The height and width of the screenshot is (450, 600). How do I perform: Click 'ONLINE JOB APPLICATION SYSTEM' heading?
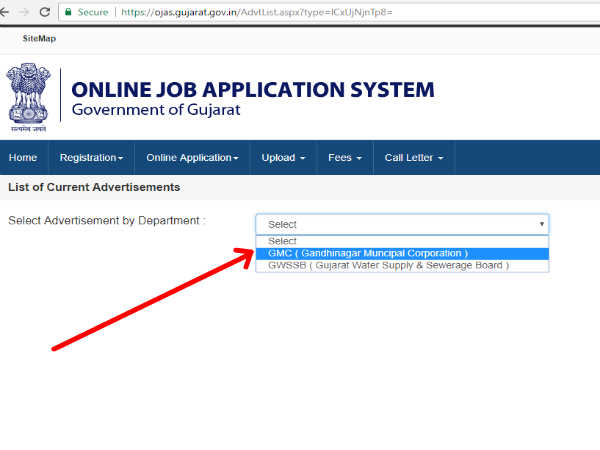pos(253,90)
